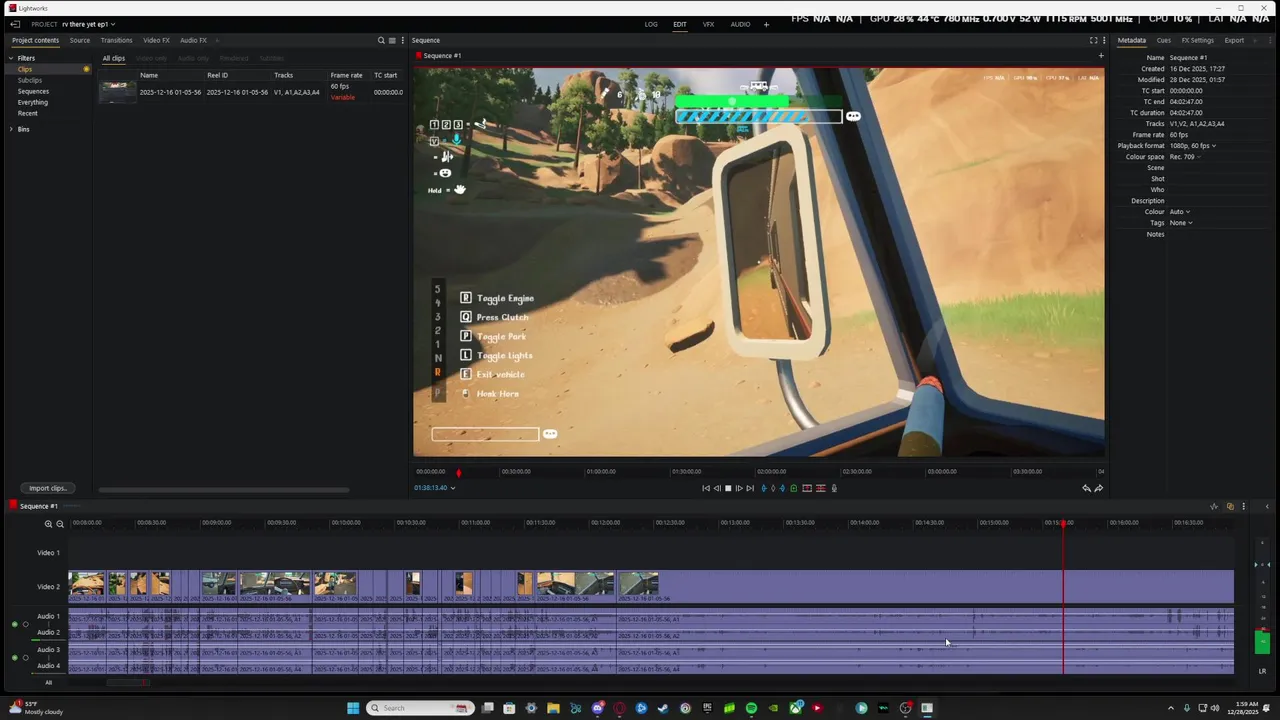This screenshot has height=720, width=1280.
Task: Click the red remove-section icon
Action: coord(807,488)
